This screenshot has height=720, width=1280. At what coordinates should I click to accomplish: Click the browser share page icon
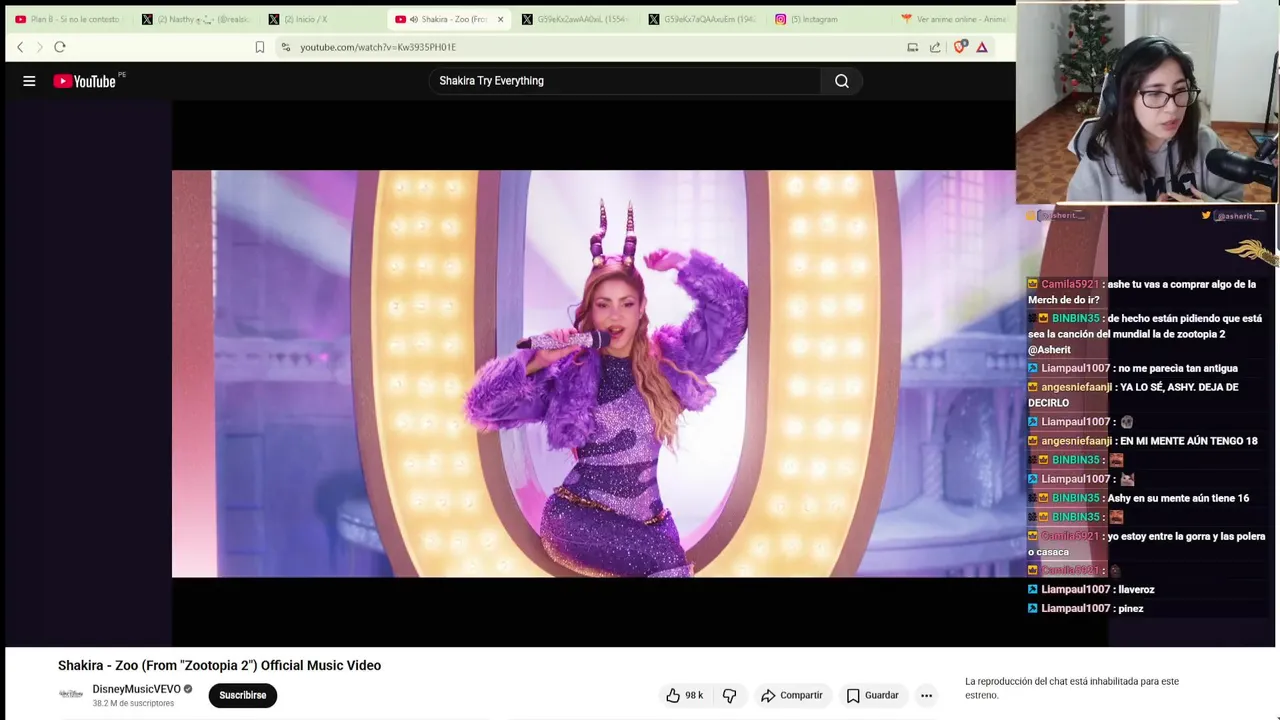935,47
